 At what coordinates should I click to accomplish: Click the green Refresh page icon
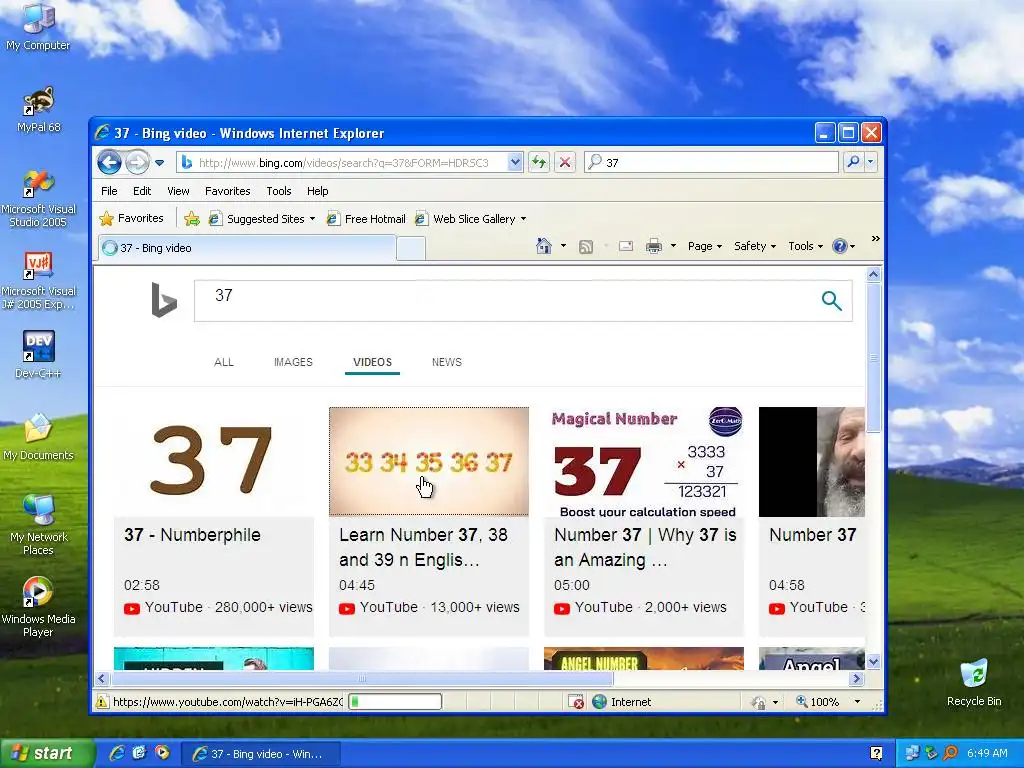point(539,163)
